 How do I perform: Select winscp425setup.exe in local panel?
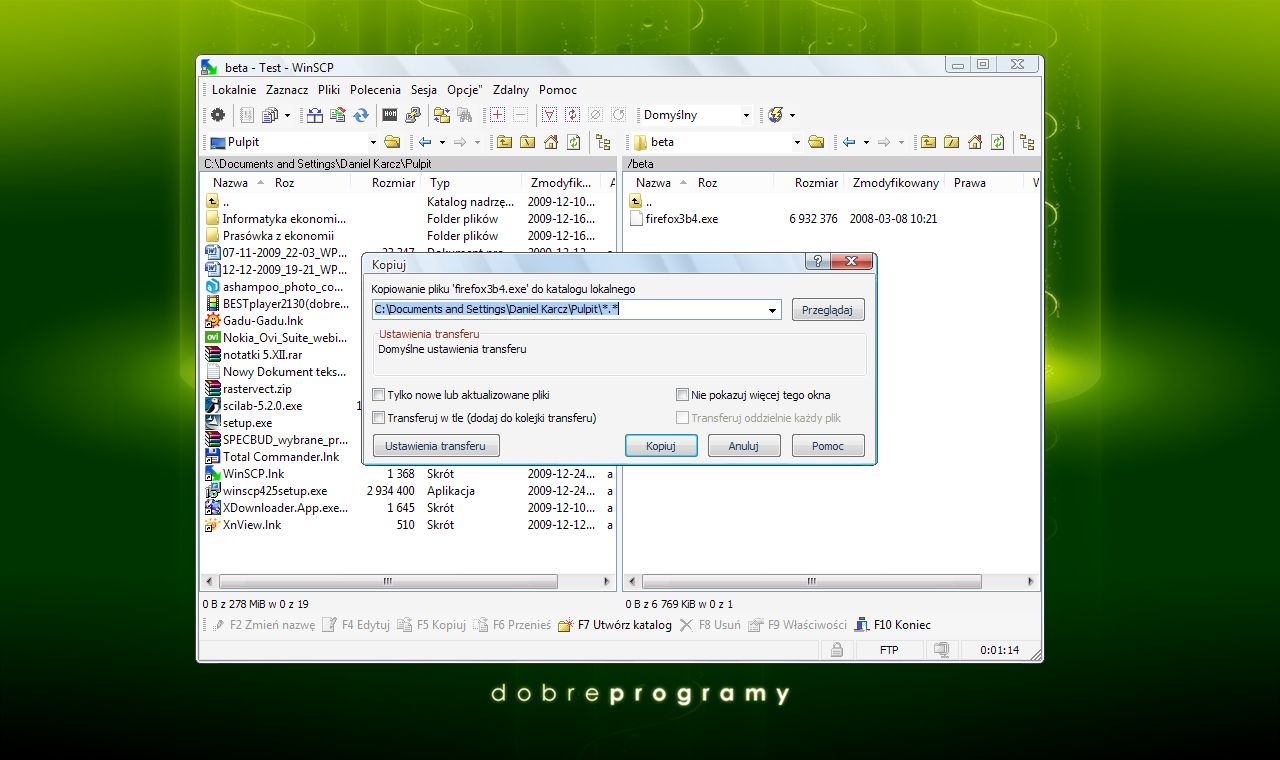point(275,491)
